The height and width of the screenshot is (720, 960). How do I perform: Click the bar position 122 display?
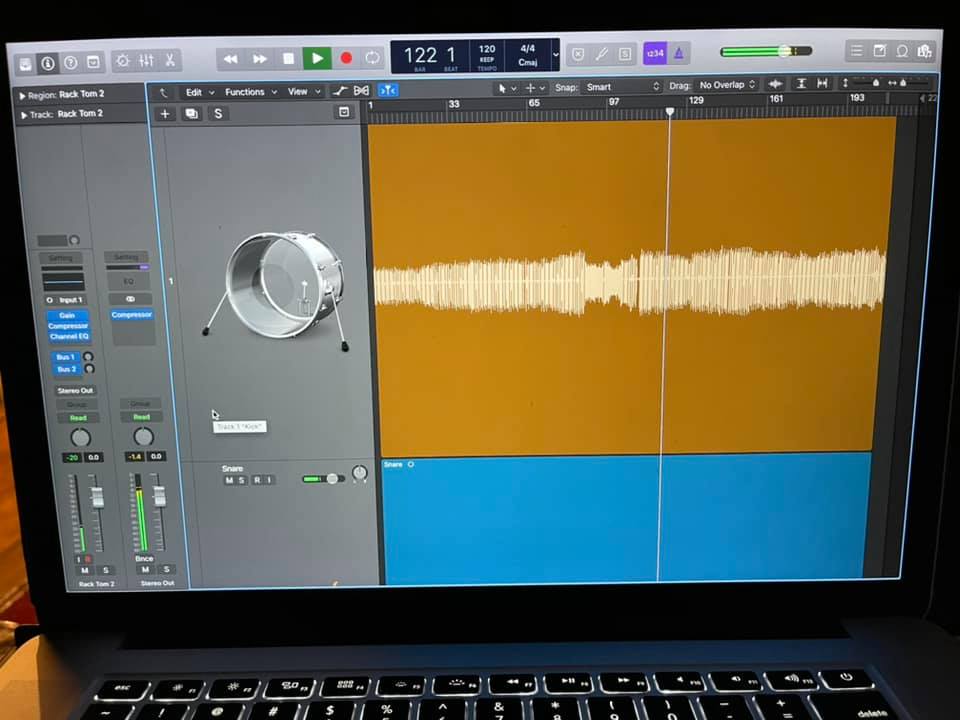[419, 56]
